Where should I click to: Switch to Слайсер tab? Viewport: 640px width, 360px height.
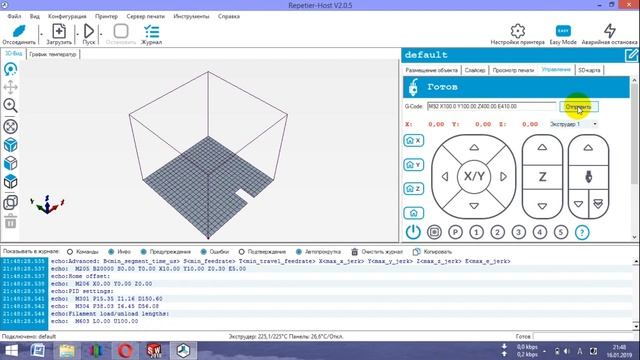tap(475, 70)
